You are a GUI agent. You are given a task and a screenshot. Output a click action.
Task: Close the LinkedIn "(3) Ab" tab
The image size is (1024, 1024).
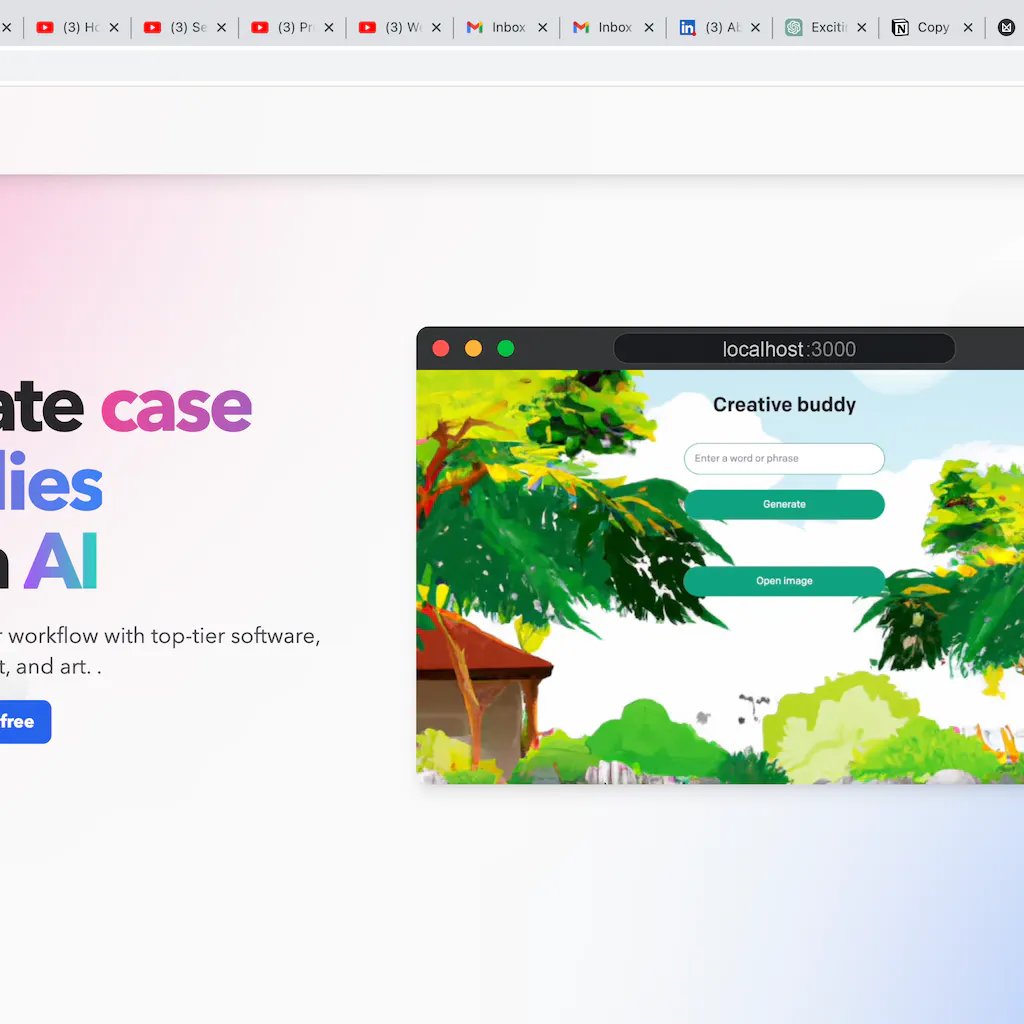click(x=755, y=28)
